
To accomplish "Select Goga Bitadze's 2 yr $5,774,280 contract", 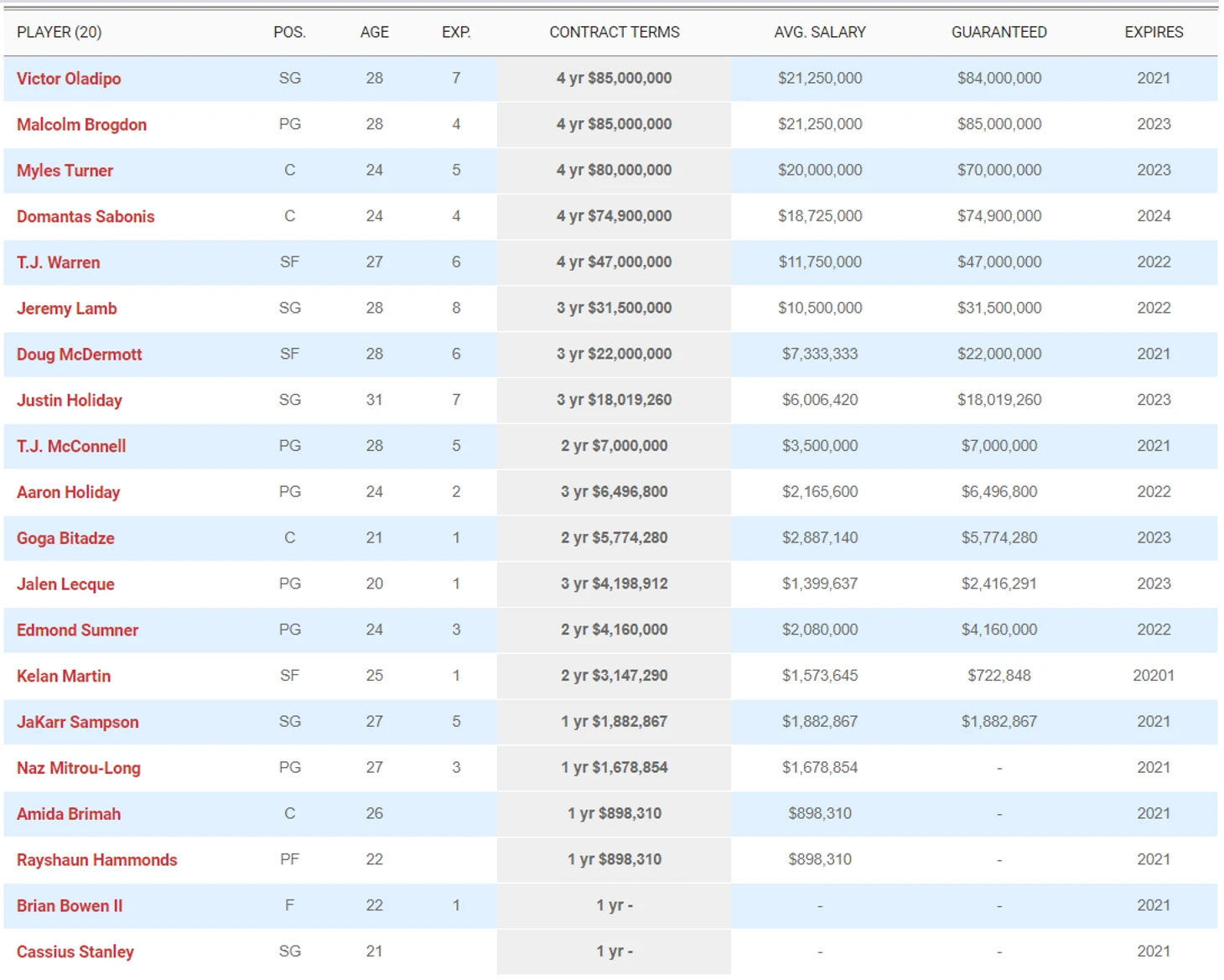I will (x=615, y=538).
